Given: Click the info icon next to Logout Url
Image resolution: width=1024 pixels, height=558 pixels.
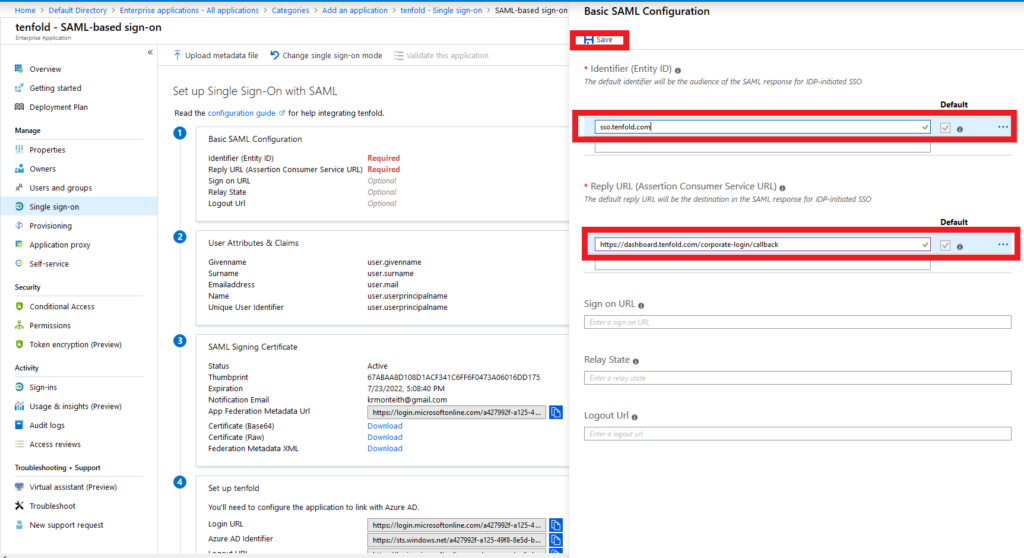Looking at the screenshot, I should 635,417.
